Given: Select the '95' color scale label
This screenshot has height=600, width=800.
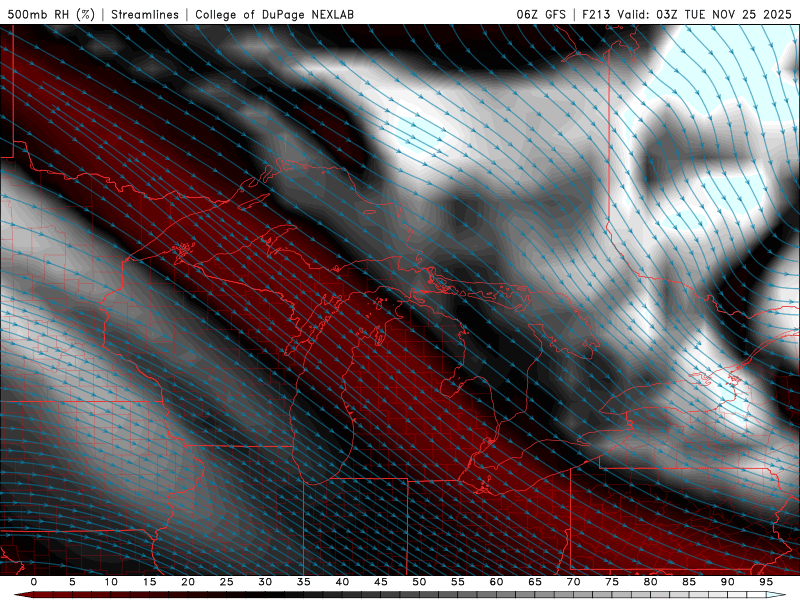Looking at the screenshot, I should (766, 582).
